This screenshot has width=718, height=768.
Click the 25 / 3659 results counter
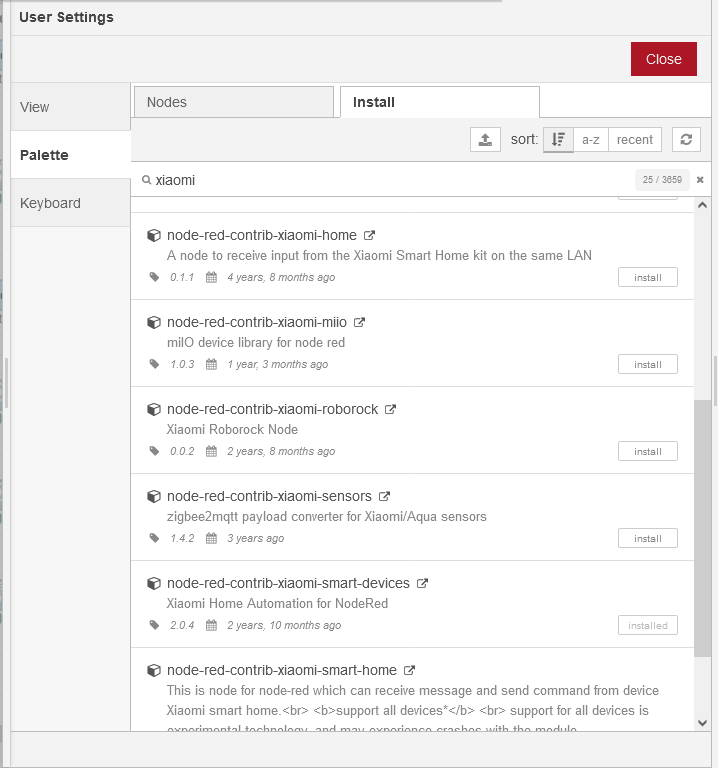[x=662, y=180]
